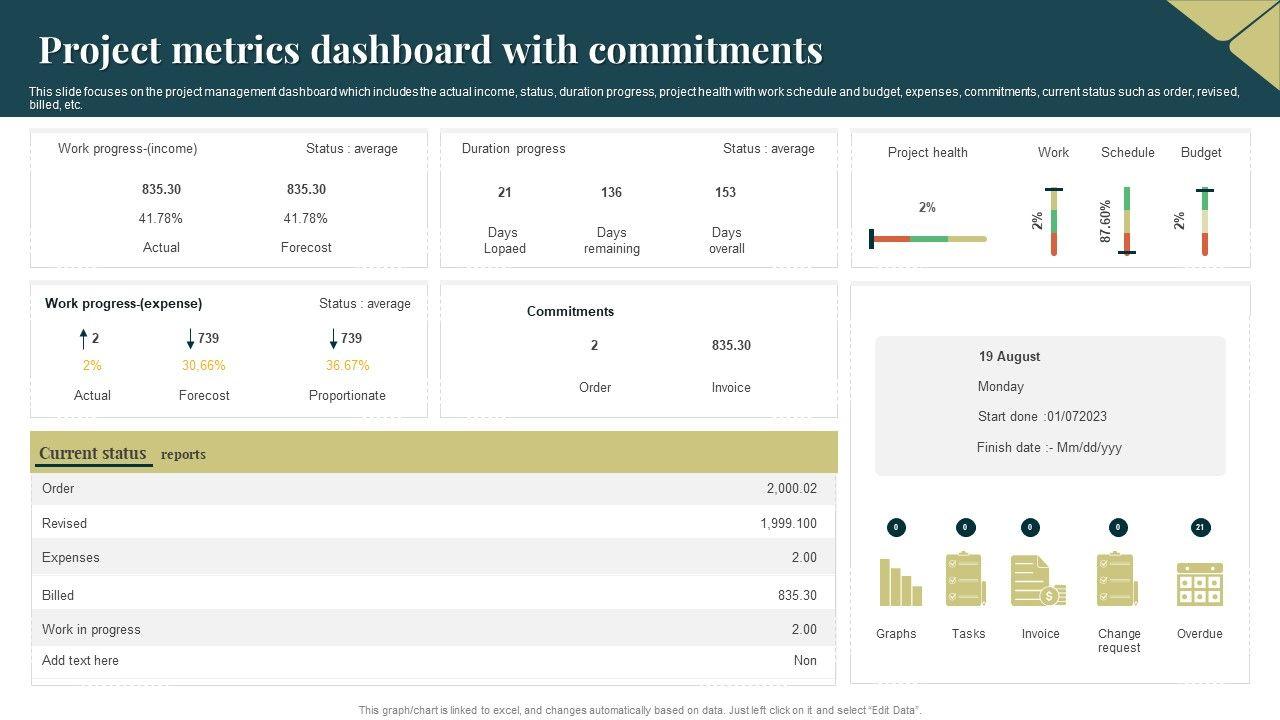Click the up arrow beside Actual expense
1280x720 pixels.
[x=84, y=339]
